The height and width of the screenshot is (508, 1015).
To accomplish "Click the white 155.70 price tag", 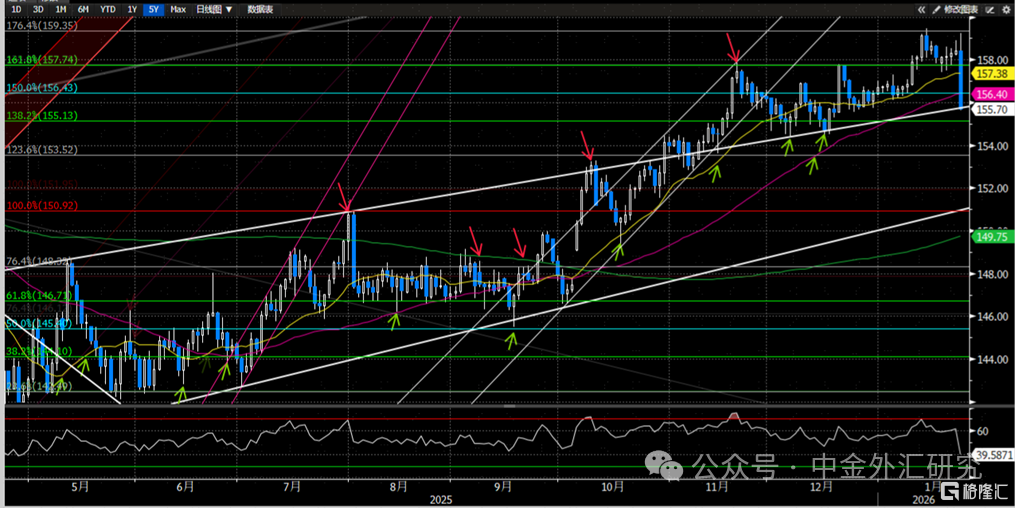I will [x=989, y=108].
